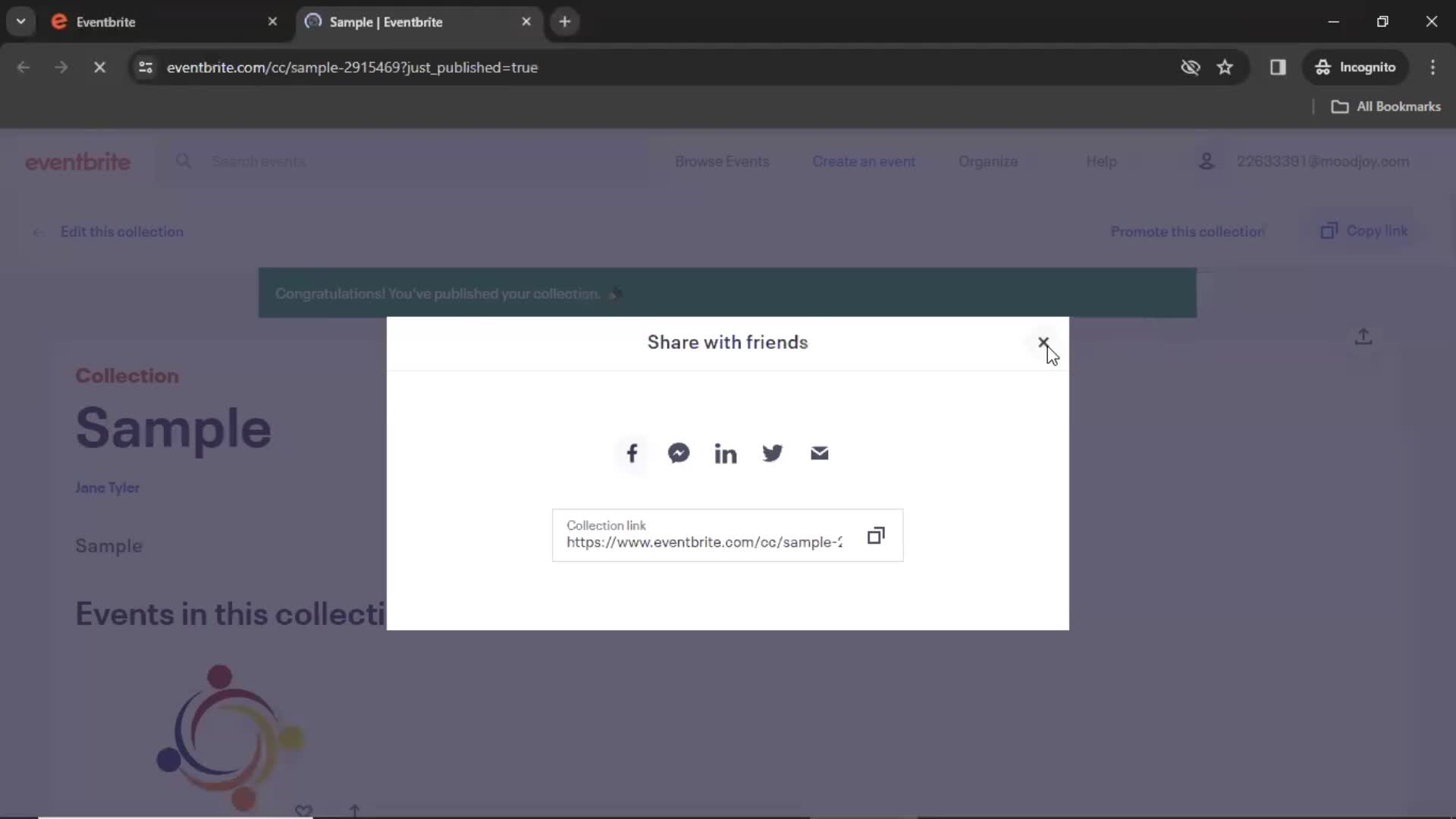Screen dimensions: 1456x819
Task: Share collection by email icon
Action: point(820,453)
